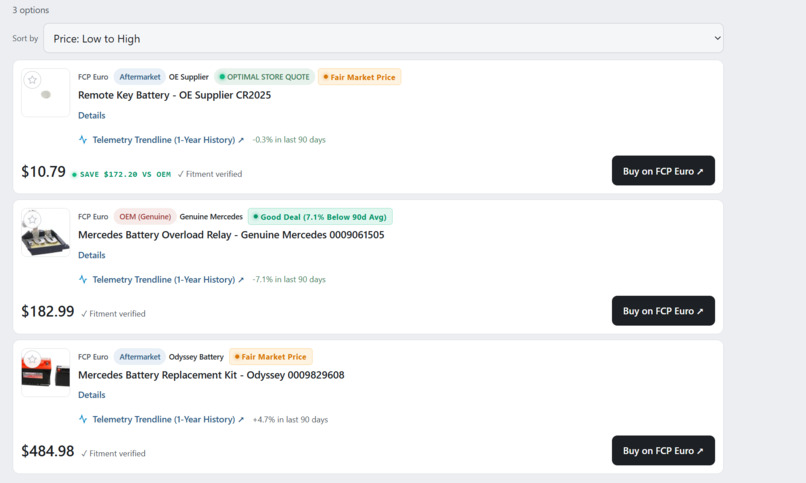Click Details link for Battery Overload Relay
Image resolution: width=806 pixels, height=483 pixels.
tap(91, 255)
